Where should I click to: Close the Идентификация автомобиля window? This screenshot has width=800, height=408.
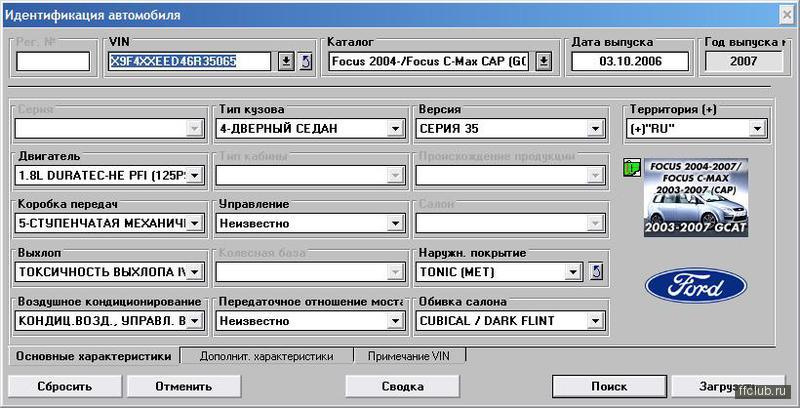click(x=787, y=15)
